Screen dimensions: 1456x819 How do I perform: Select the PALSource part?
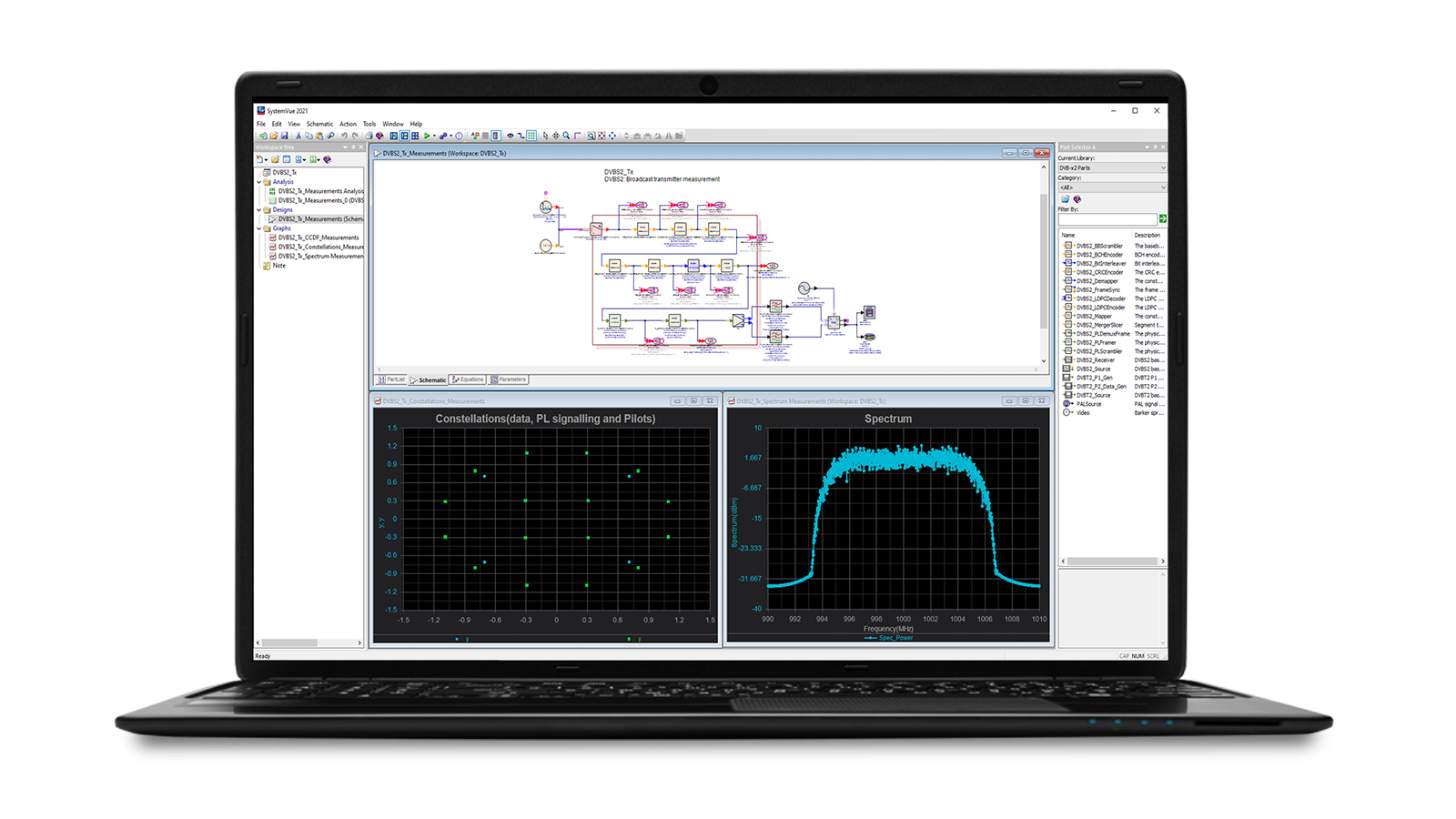[x=1089, y=404]
